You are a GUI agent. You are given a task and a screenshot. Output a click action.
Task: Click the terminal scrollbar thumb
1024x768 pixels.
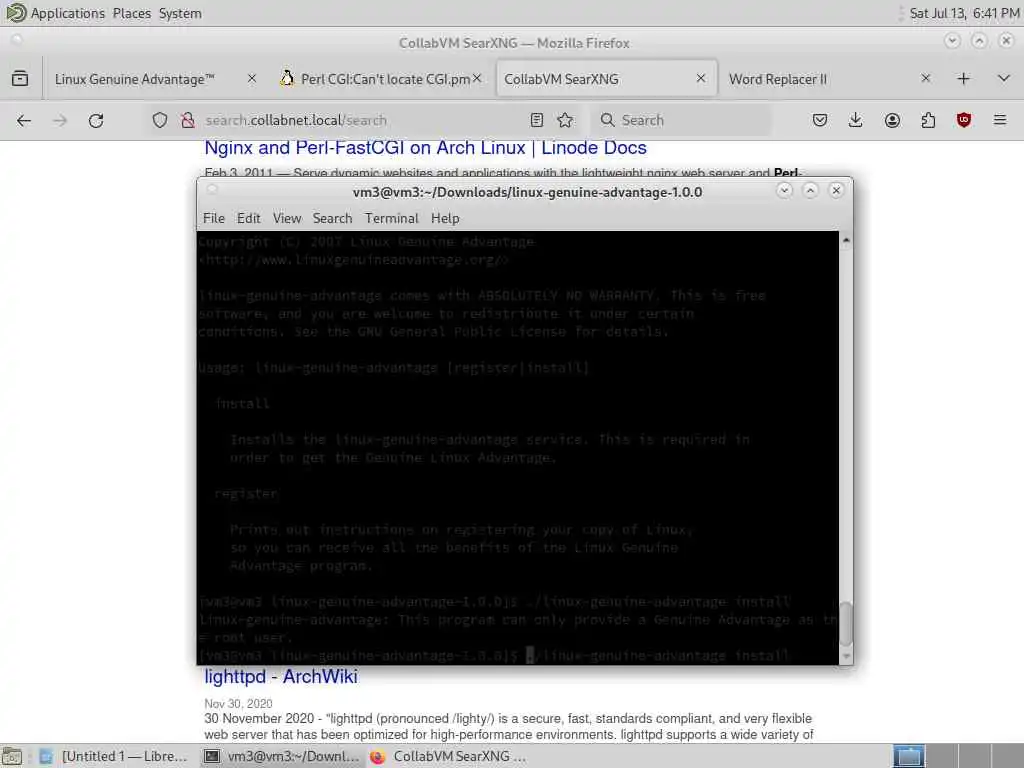pyautogui.click(x=846, y=624)
